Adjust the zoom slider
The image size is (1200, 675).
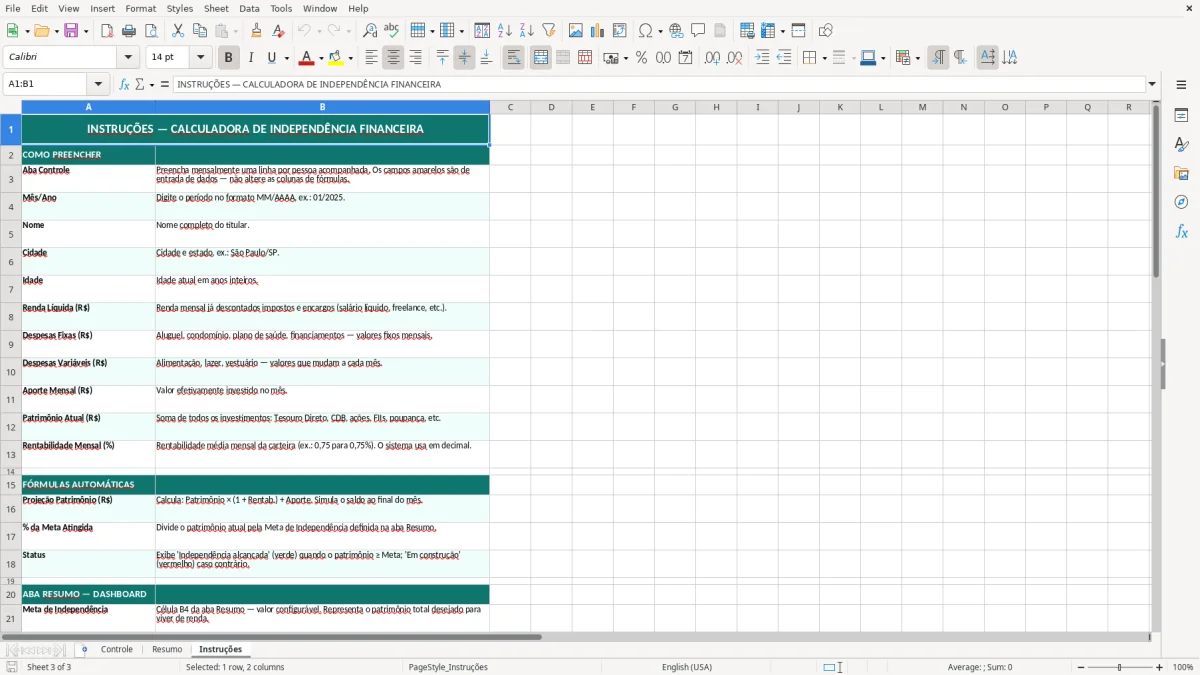pos(1119,667)
